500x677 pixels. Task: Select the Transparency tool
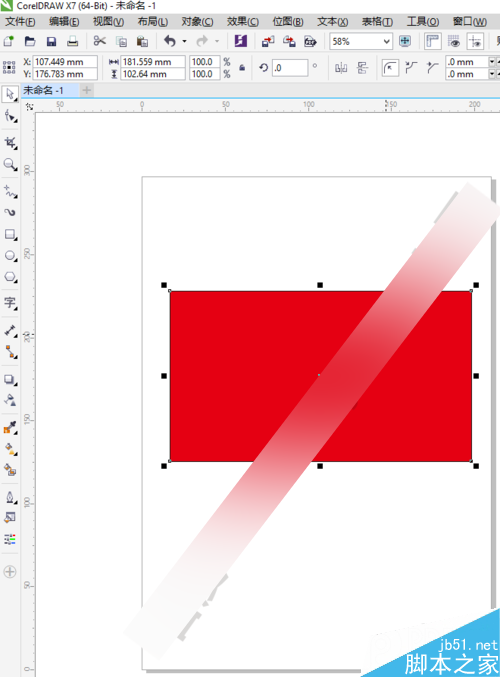(10, 400)
